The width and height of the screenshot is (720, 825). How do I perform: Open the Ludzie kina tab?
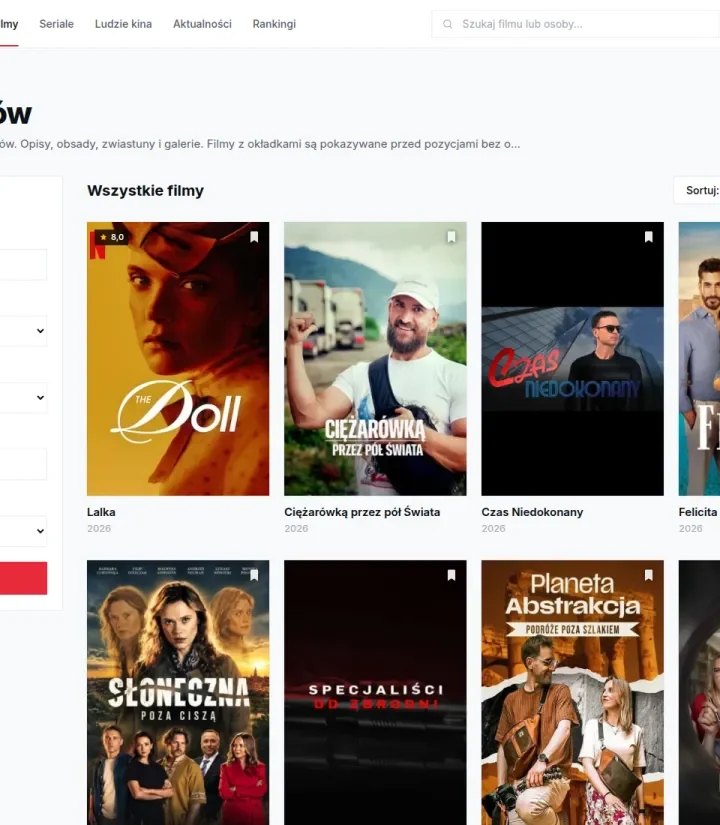tap(123, 24)
